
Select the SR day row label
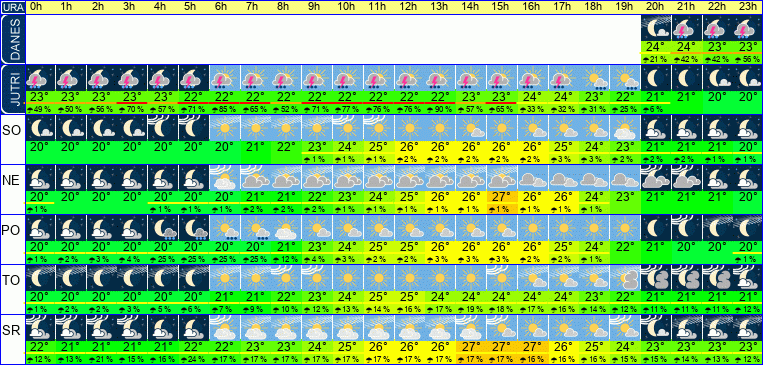pos(11,332)
